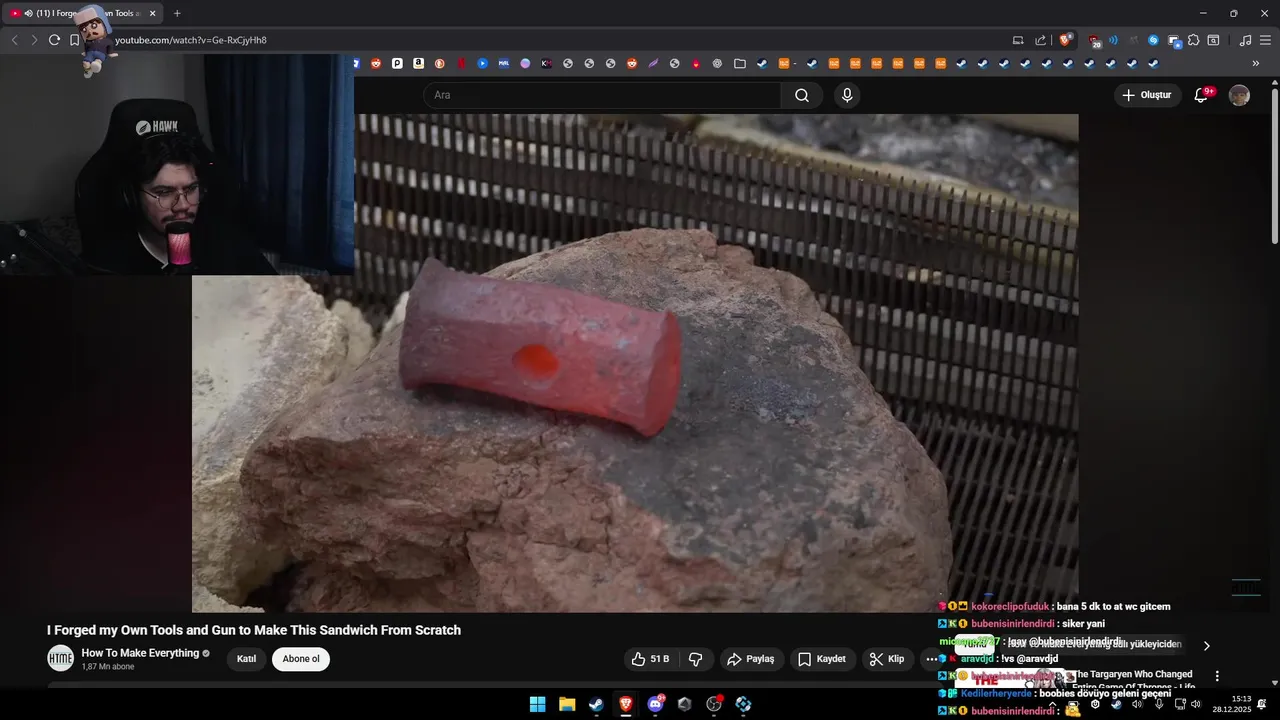Show hidden bookmarks via double-chevron
This screenshot has height=720, width=1280.
tap(1256, 63)
